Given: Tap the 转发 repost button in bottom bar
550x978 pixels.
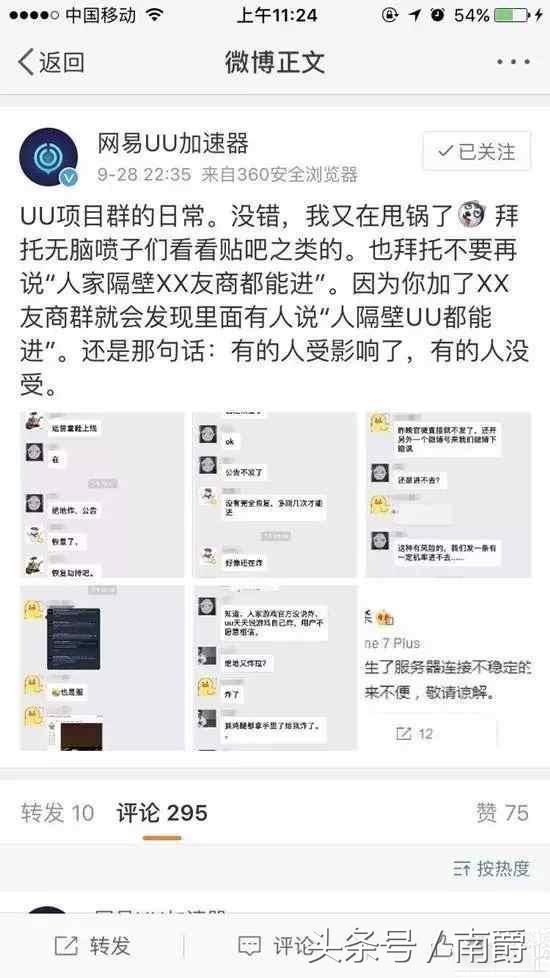Looking at the screenshot, I should click(92, 946).
